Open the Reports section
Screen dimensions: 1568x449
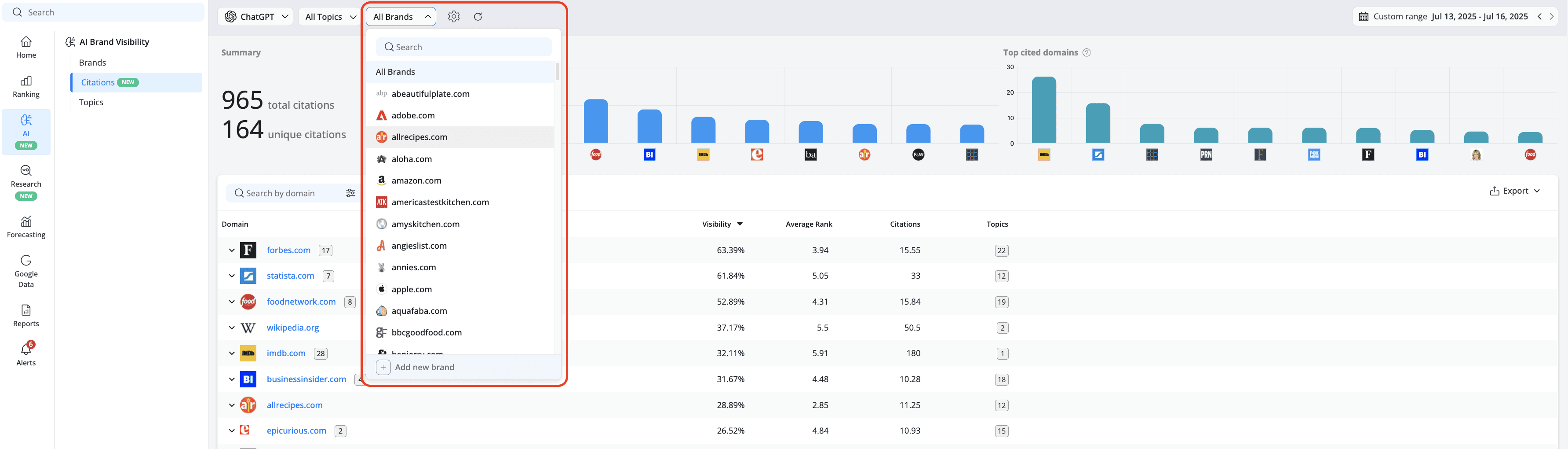[26, 316]
